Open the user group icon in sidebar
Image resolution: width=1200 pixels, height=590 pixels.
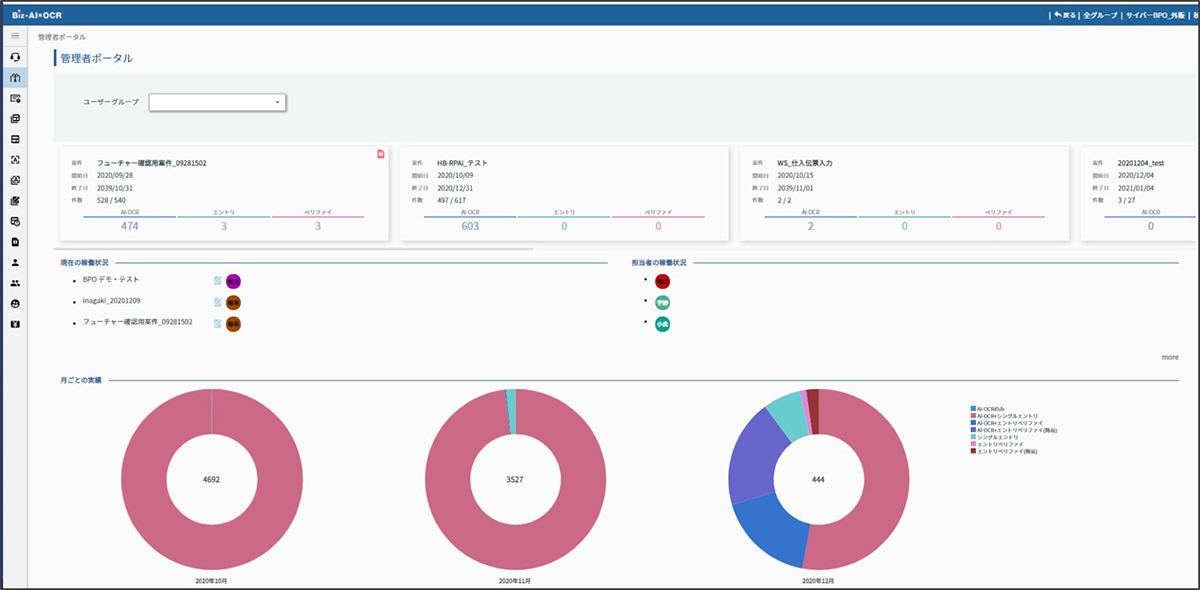click(15, 283)
